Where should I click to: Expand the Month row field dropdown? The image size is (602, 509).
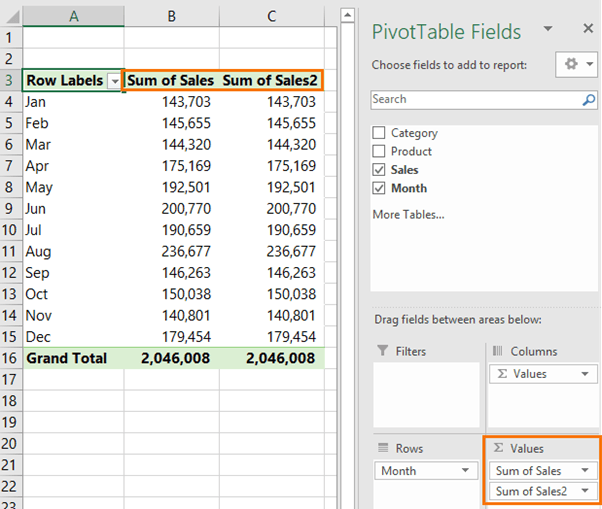pyautogui.click(x=465, y=470)
